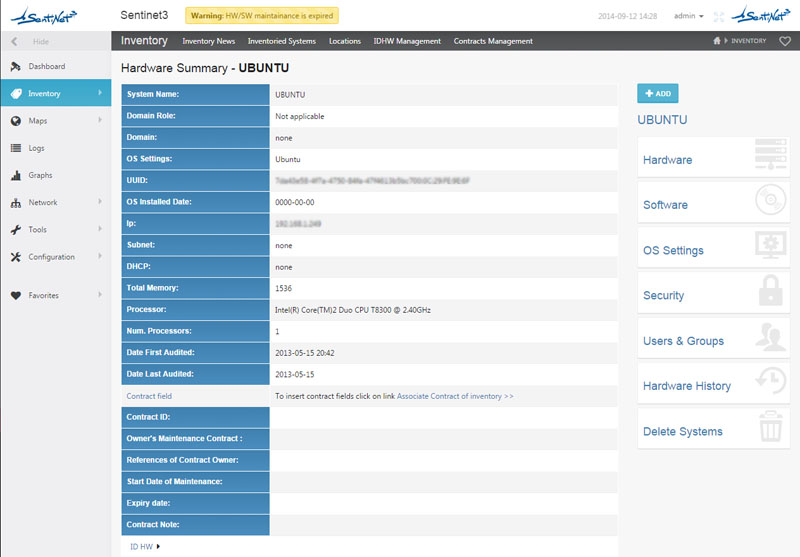Click the UBUNTU heading above Hardware card
800x557 pixels.
click(x=662, y=120)
